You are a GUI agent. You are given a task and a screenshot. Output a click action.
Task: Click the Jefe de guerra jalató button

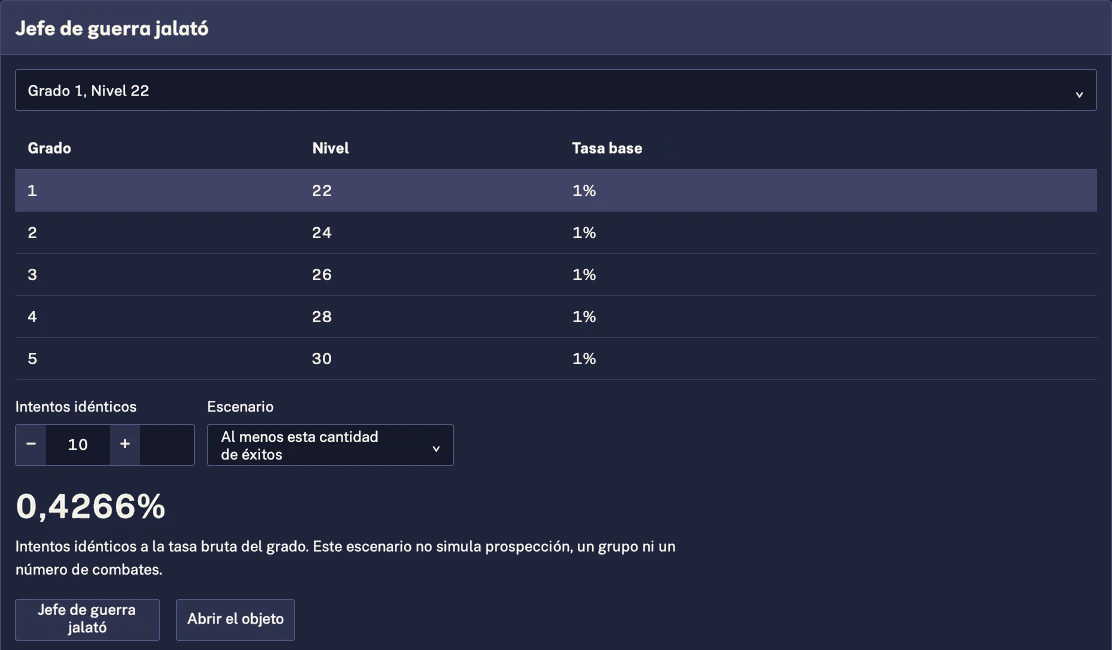pyautogui.click(x=87, y=619)
